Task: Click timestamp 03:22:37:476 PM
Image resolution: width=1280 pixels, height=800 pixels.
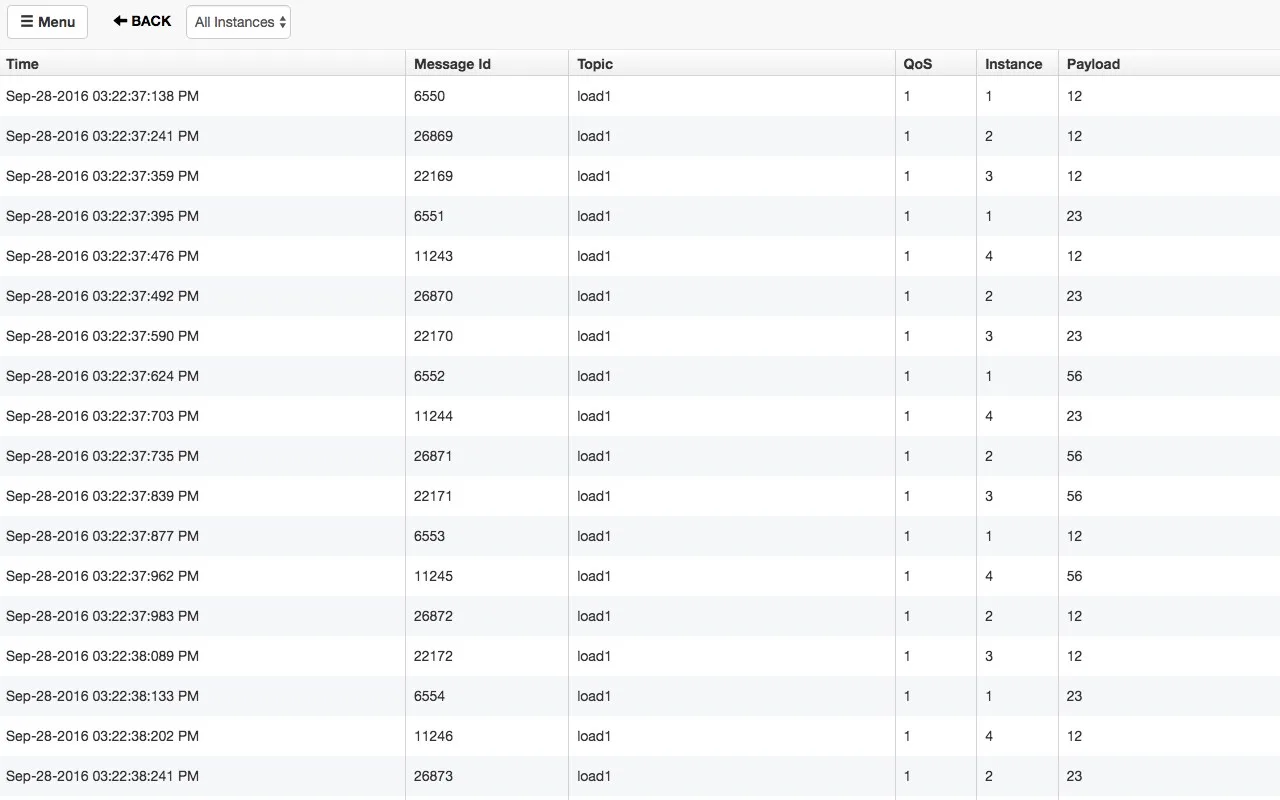Action: [102, 256]
